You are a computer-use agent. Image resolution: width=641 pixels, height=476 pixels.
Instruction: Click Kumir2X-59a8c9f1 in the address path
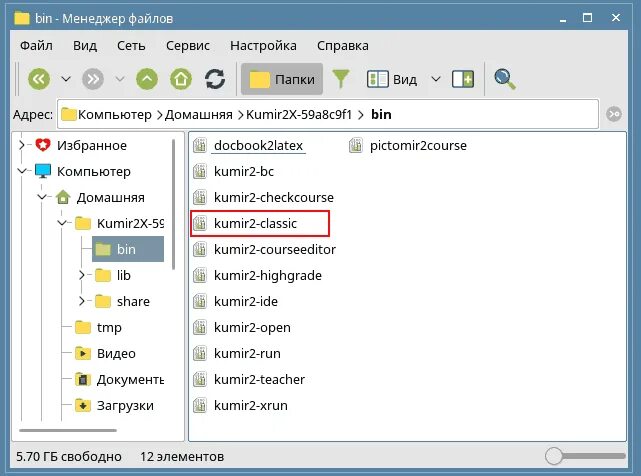tap(299, 115)
